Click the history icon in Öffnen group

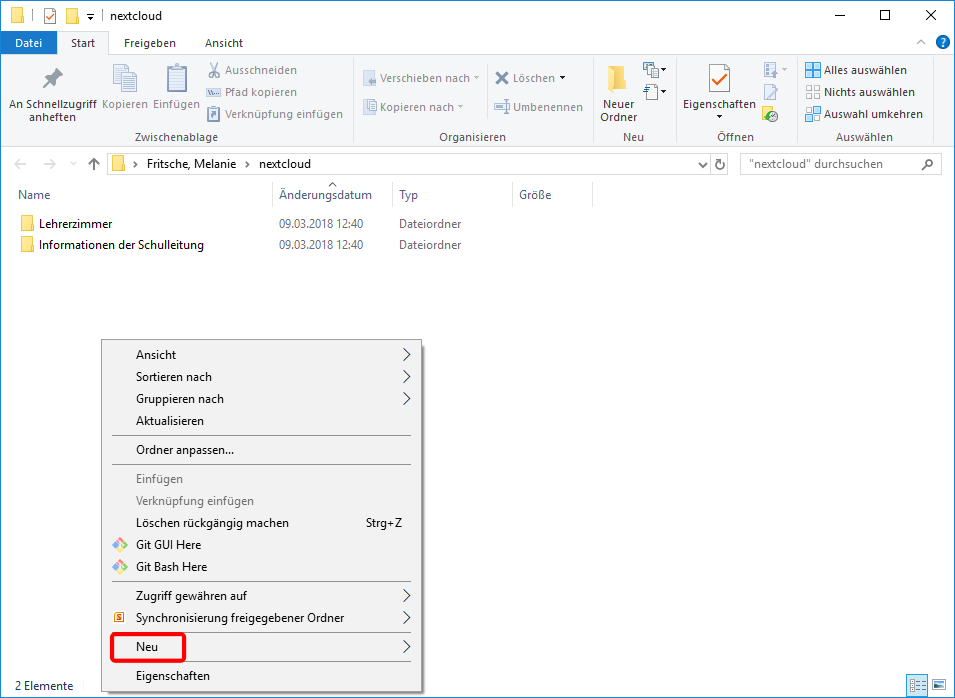coord(770,115)
